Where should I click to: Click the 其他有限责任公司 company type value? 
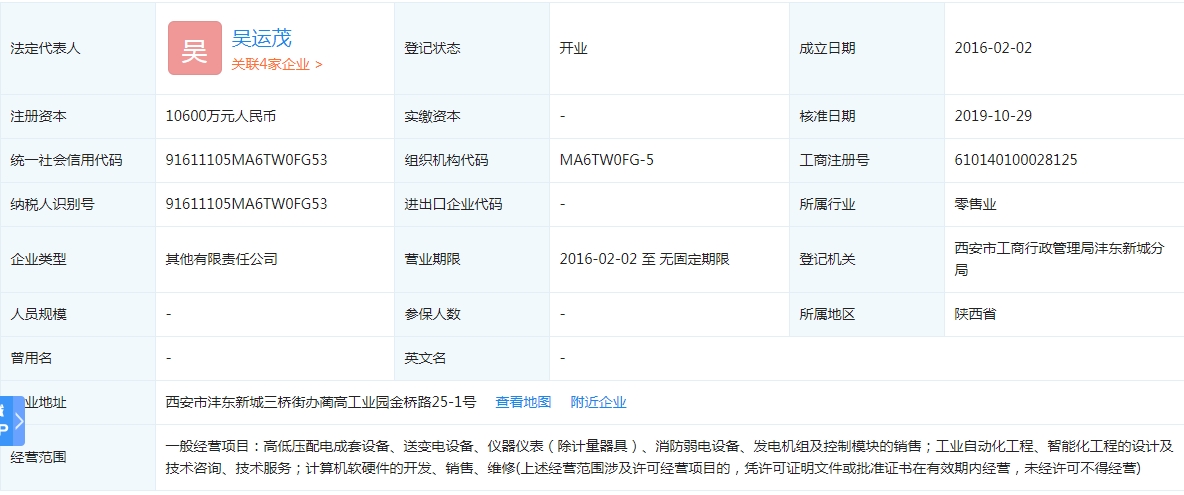[221, 259]
